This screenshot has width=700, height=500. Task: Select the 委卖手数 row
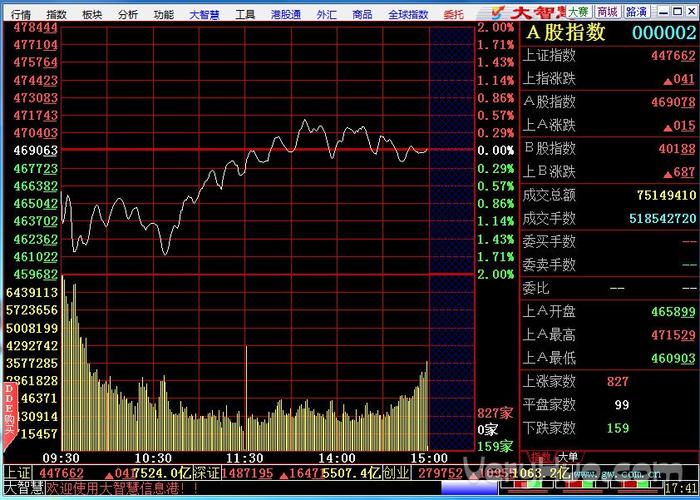(x=609, y=265)
